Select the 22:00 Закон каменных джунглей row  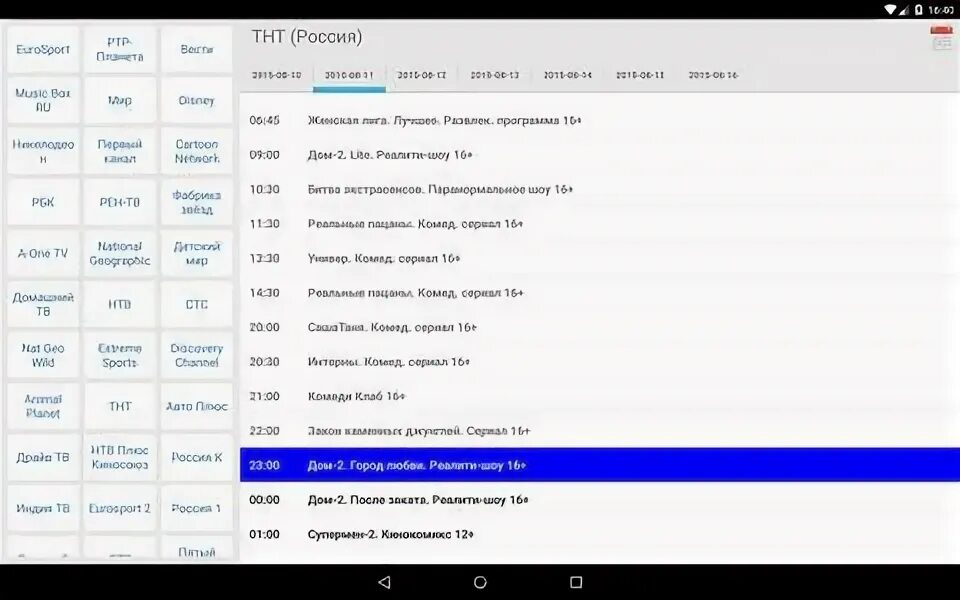pos(600,431)
